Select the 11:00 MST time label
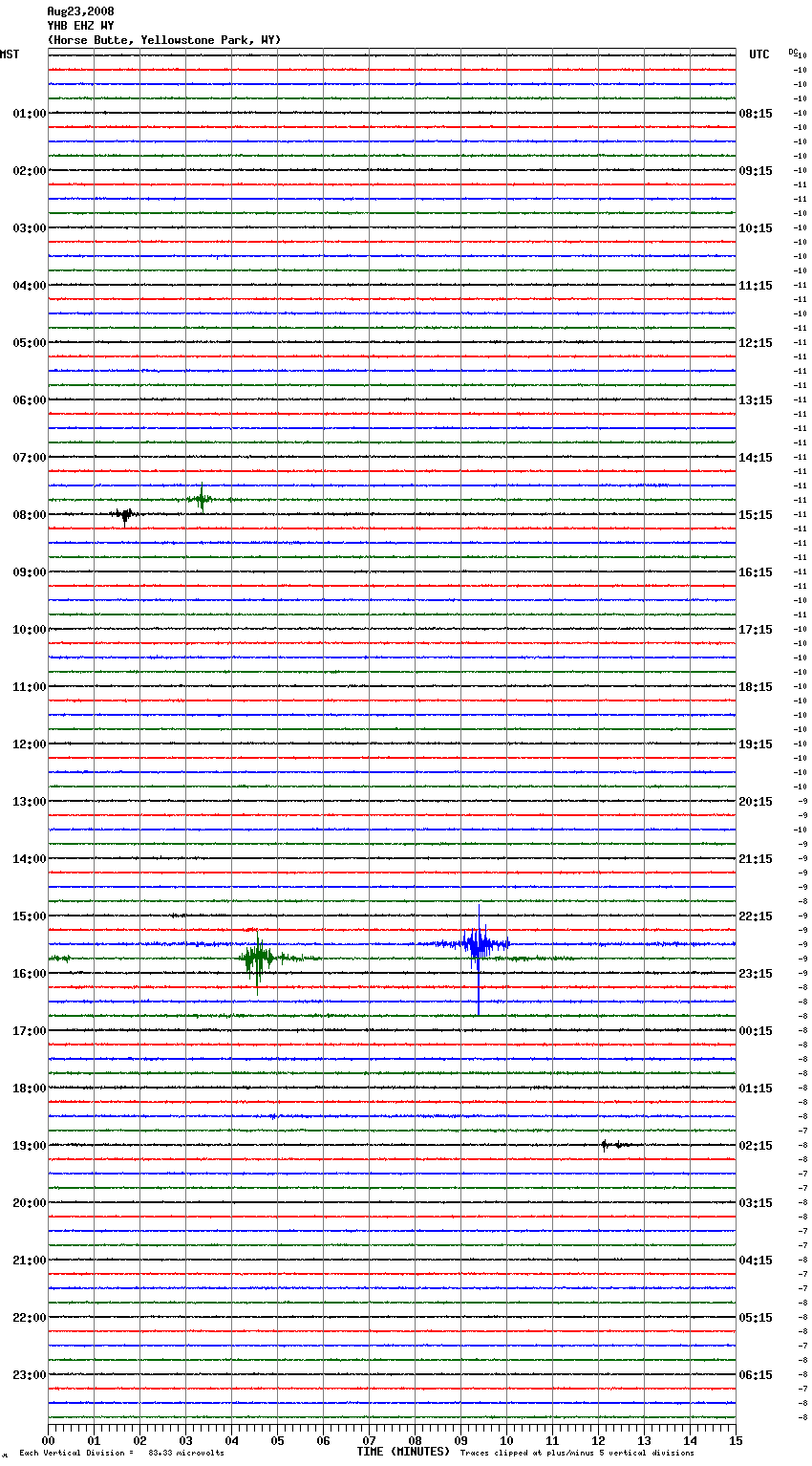The height and width of the screenshot is (1466, 812). click(30, 687)
